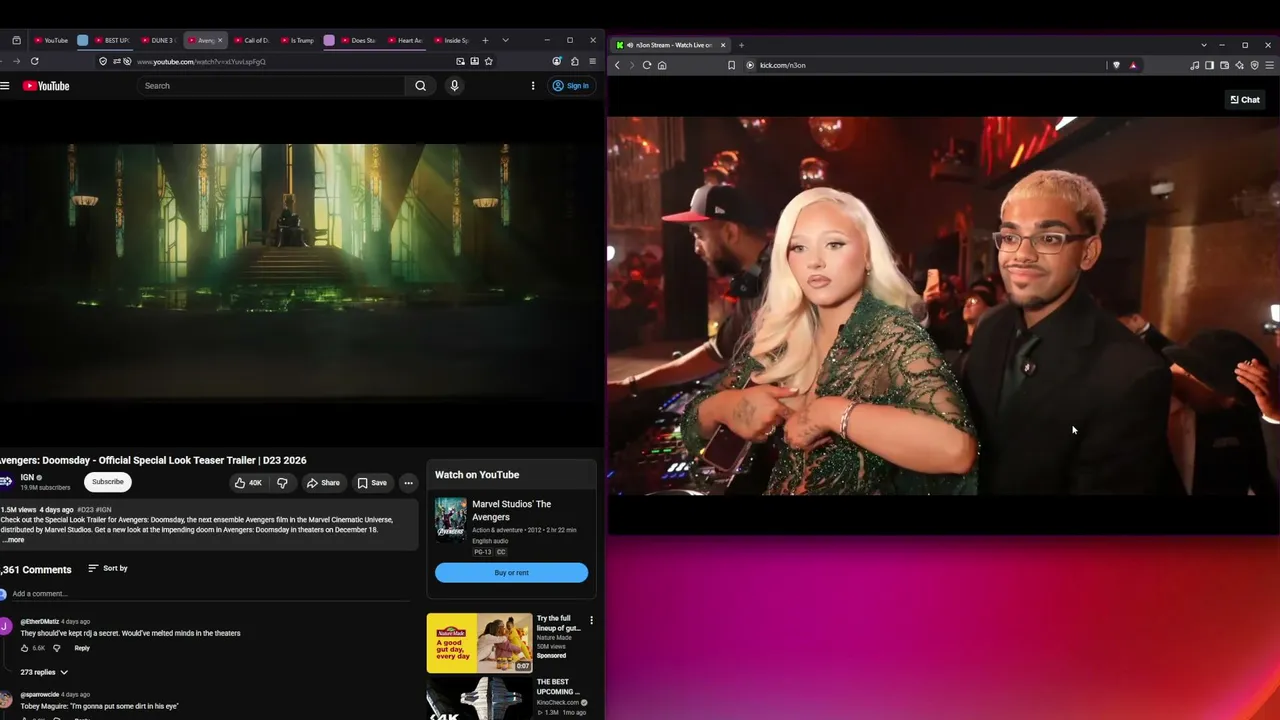The width and height of the screenshot is (1280, 720).
Task: Open the tab list dropdown in YouTube browser
Action: [x=505, y=40]
